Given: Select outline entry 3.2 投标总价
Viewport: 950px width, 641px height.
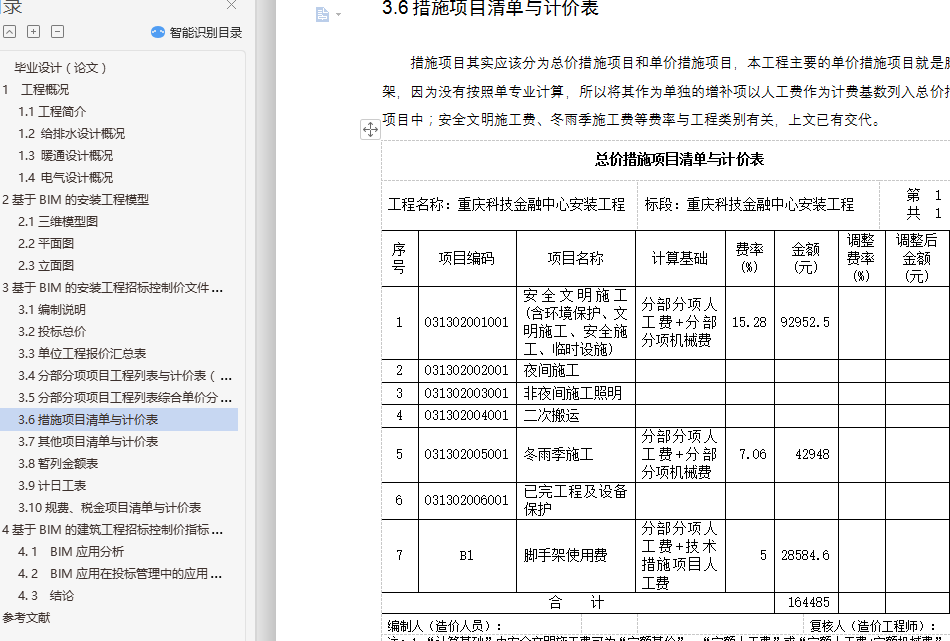Looking at the screenshot, I should click(x=52, y=331).
